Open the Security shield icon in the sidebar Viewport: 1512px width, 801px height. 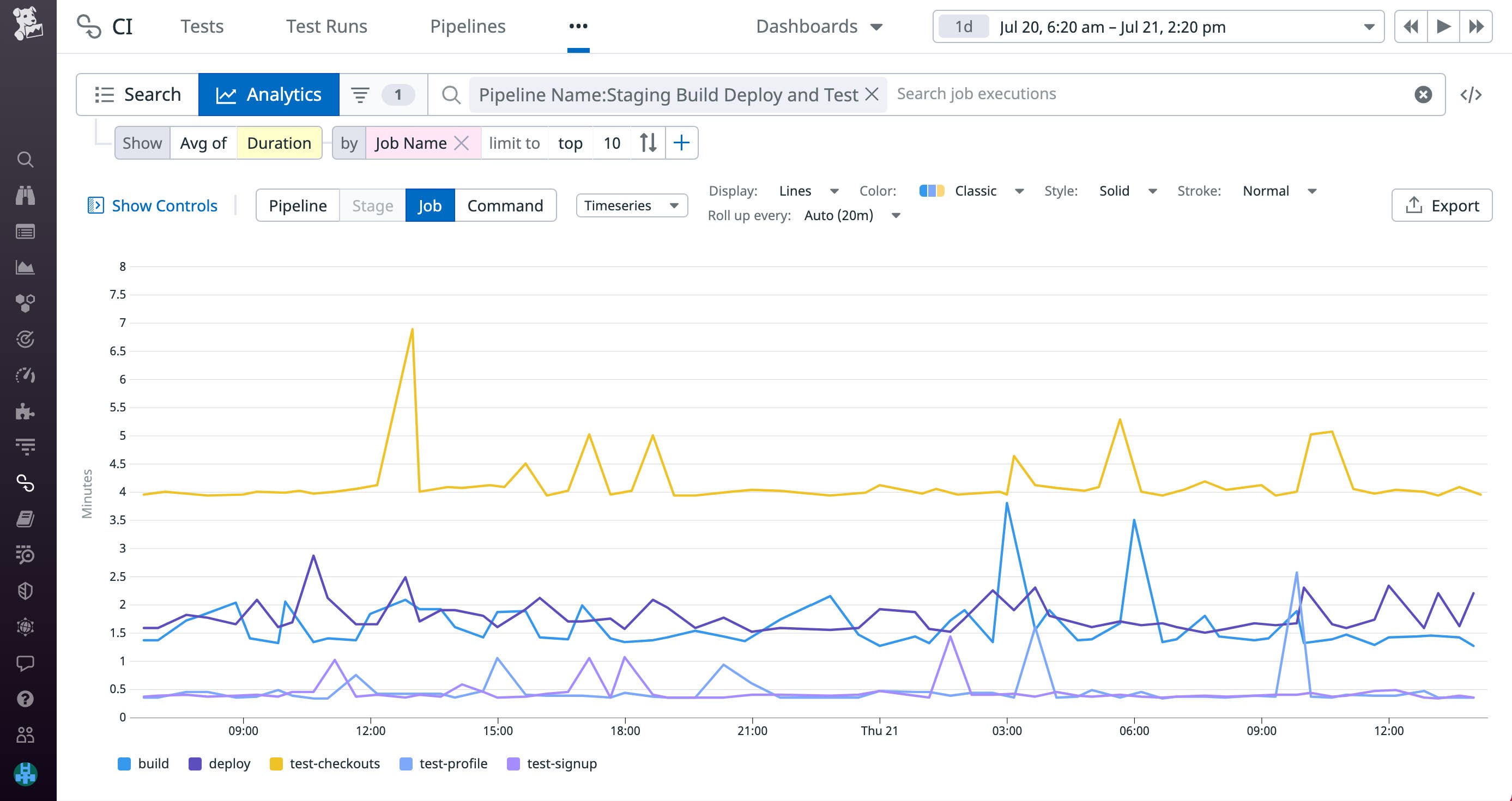click(x=26, y=591)
